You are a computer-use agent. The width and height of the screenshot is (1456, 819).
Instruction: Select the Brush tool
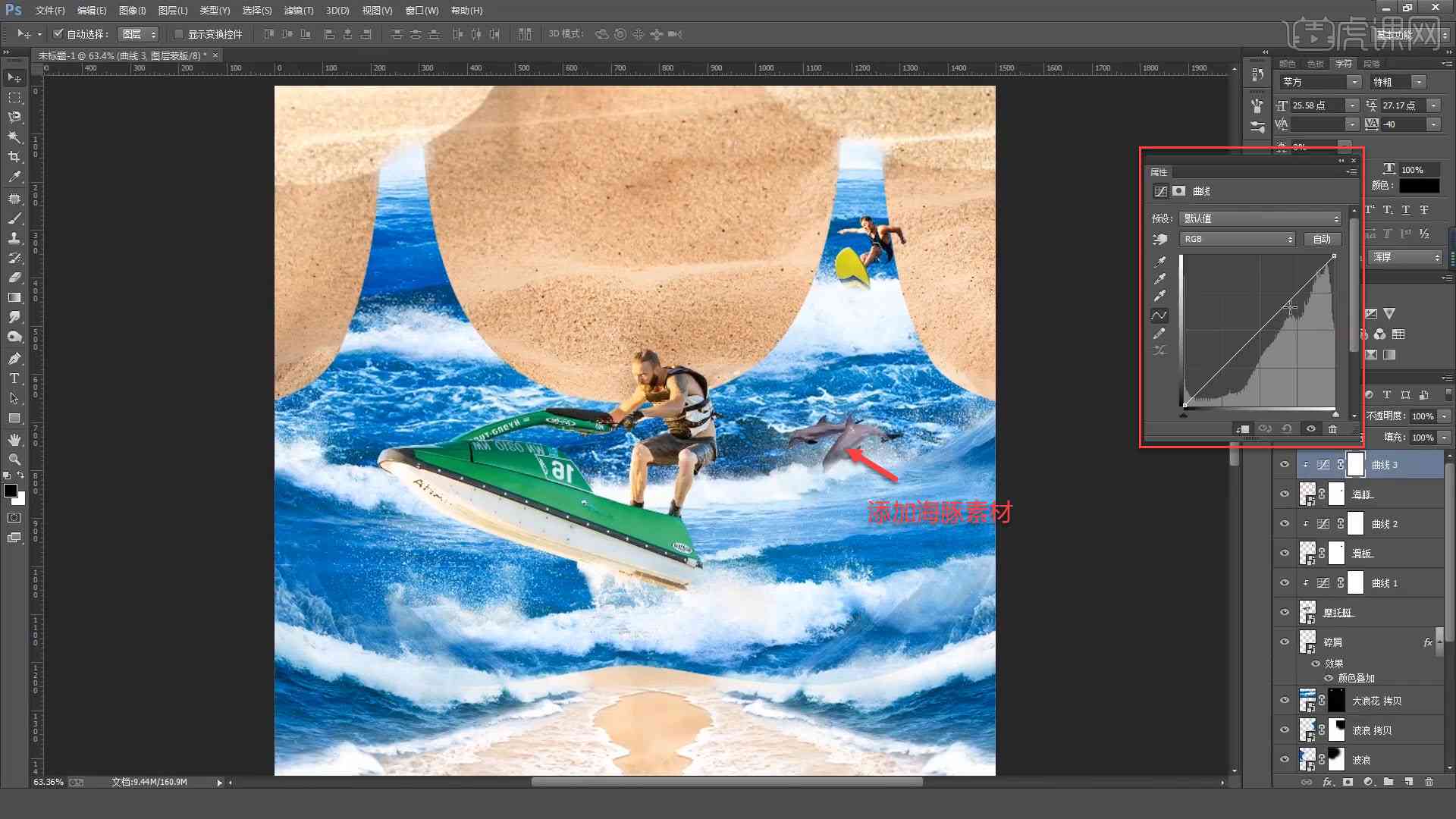click(14, 218)
